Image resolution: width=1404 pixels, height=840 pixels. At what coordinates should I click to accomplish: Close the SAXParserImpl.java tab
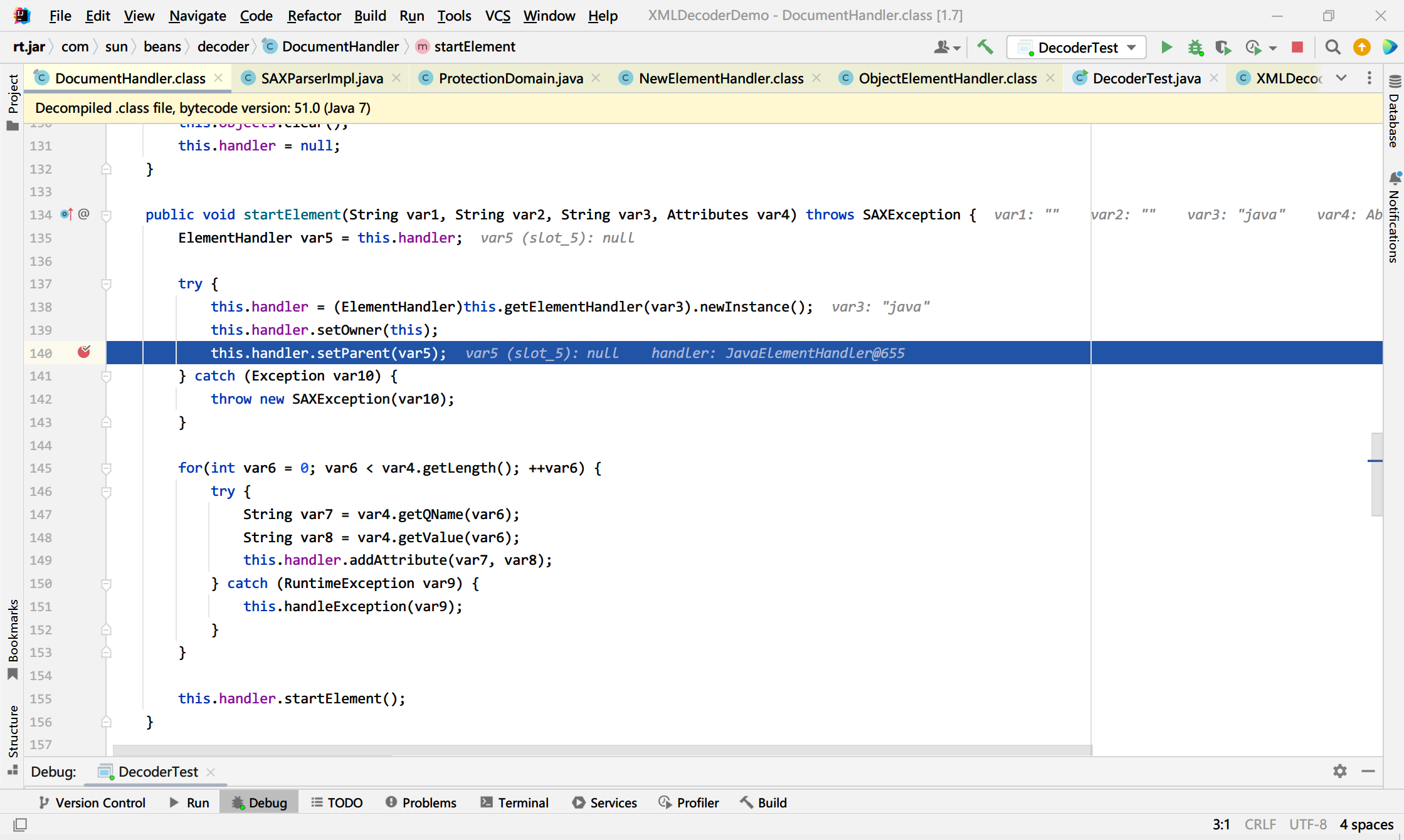coord(396,78)
